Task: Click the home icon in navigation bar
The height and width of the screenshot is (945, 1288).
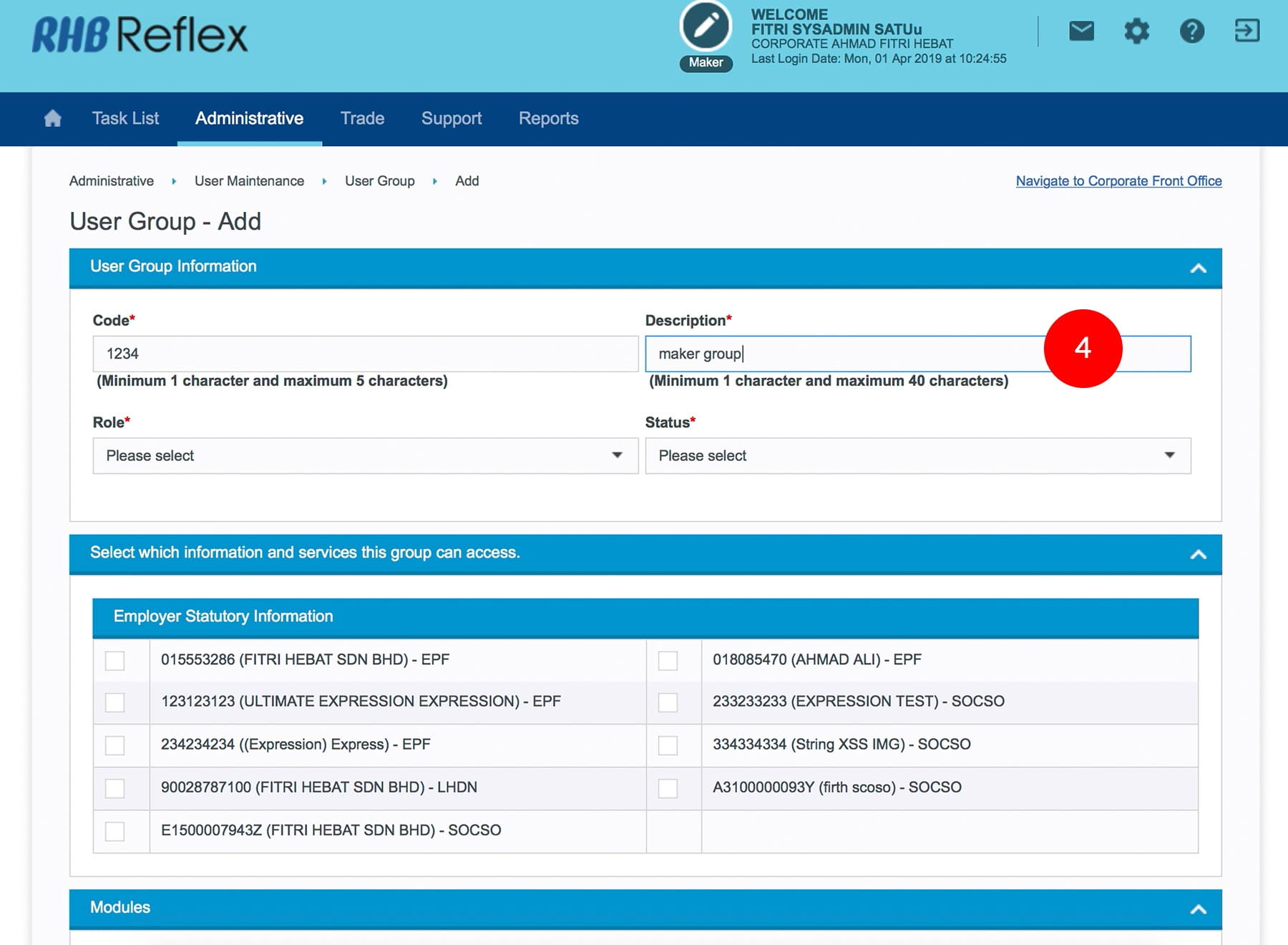Action: [52, 119]
